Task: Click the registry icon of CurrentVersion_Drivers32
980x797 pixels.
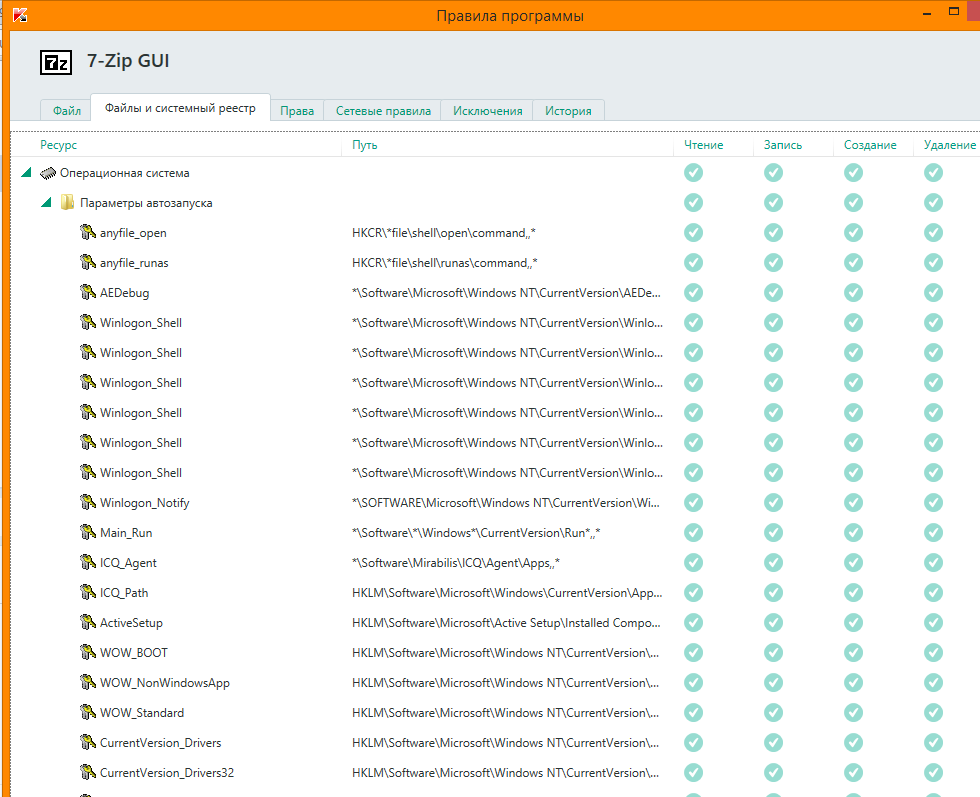Action: (88, 773)
